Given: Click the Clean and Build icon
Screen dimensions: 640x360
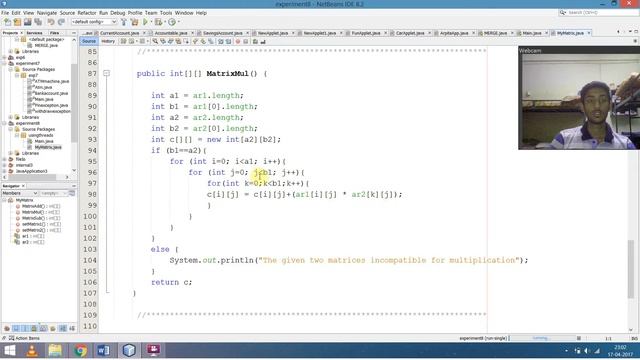Looking at the screenshot, I should (134, 22).
